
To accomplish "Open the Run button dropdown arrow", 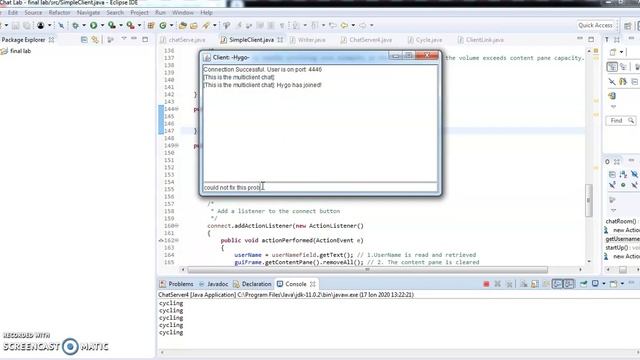I will (102, 25).
